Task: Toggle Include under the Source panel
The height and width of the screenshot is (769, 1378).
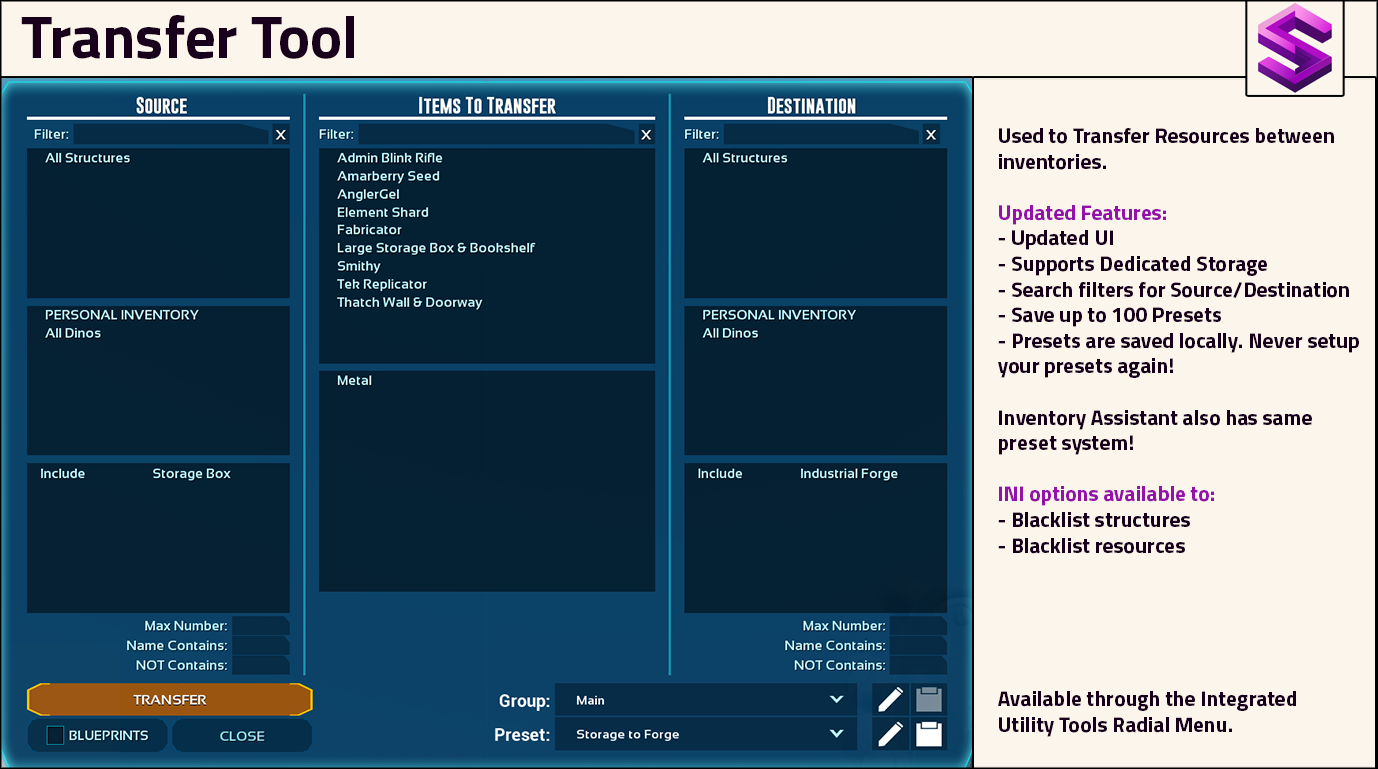Action: click(x=62, y=474)
